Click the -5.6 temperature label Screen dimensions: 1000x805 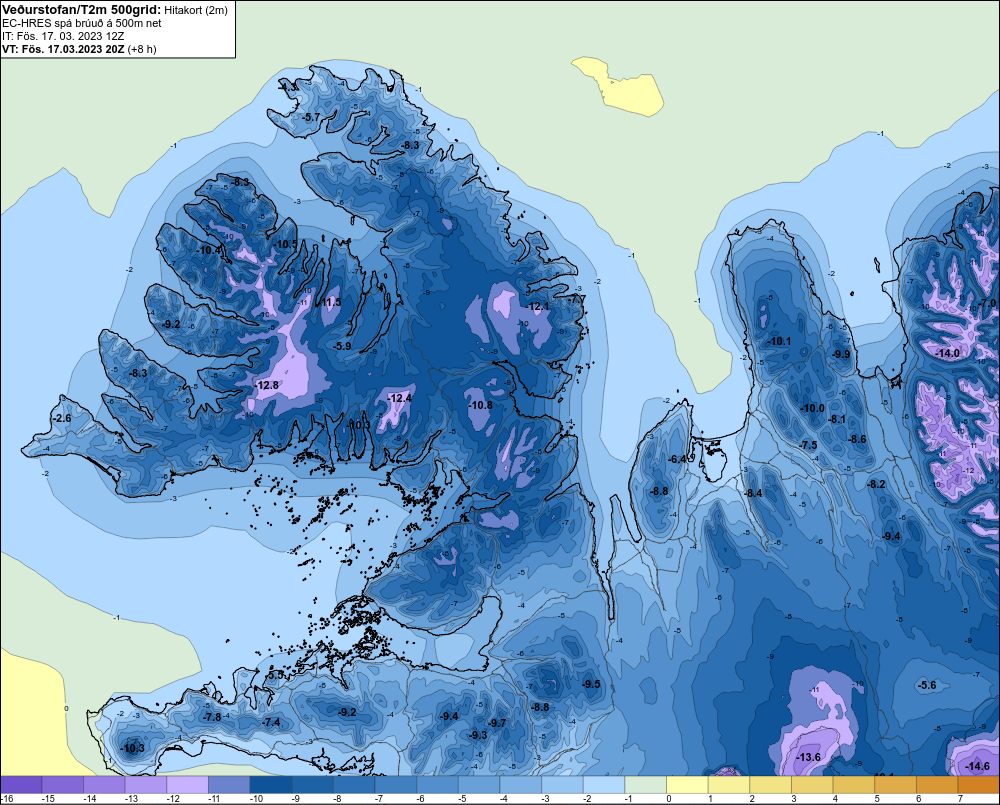pos(927,685)
